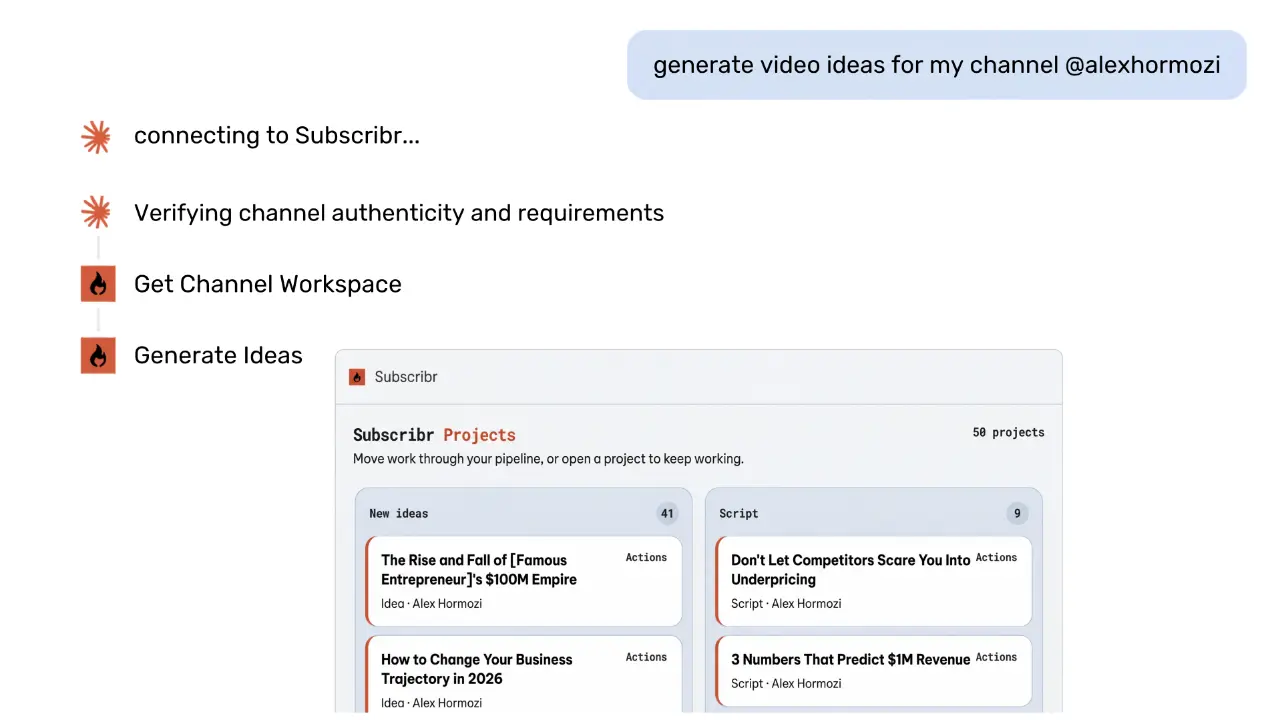Click the Subscribr Projects heading

click(x=434, y=435)
